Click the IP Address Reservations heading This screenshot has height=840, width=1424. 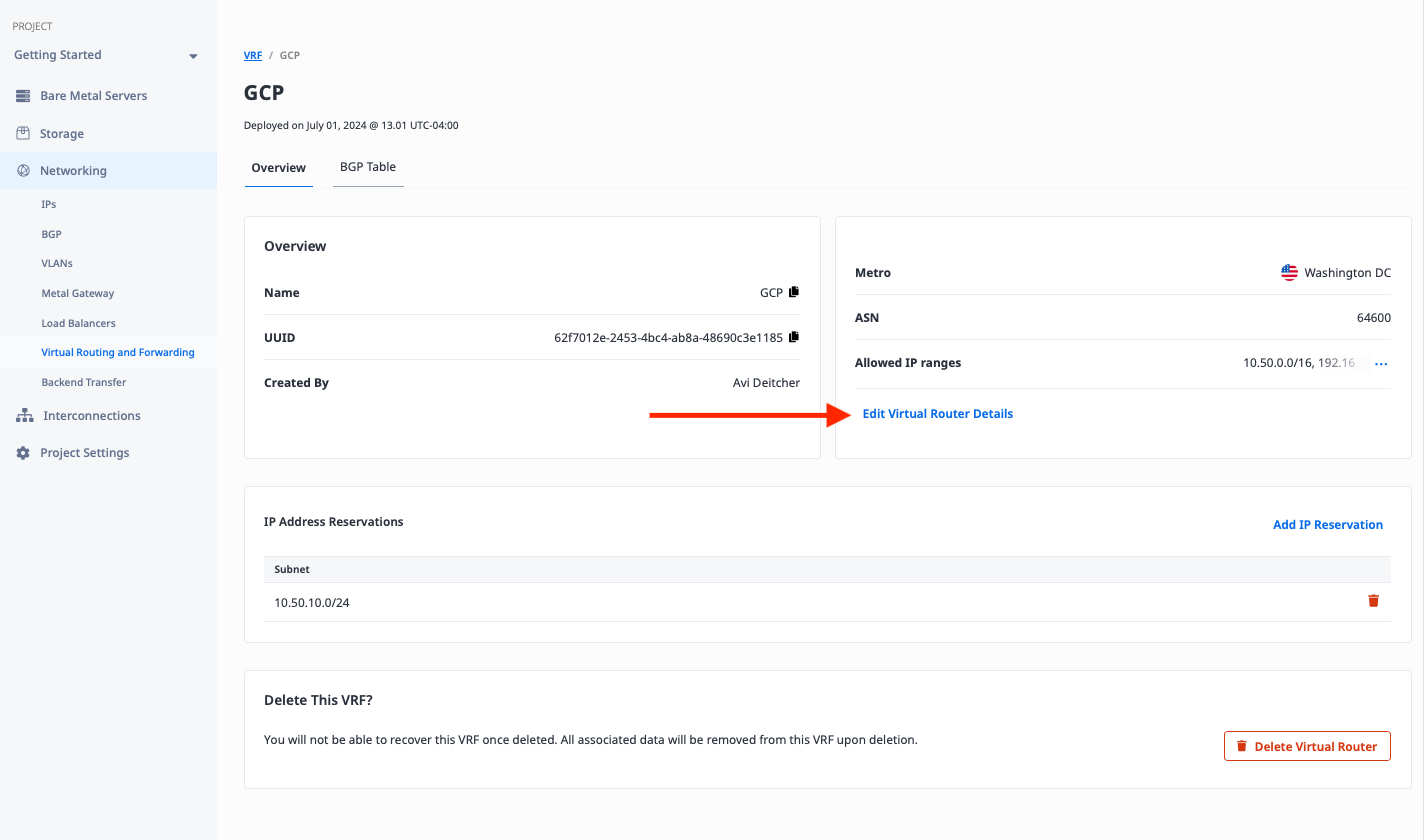[334, 522]
